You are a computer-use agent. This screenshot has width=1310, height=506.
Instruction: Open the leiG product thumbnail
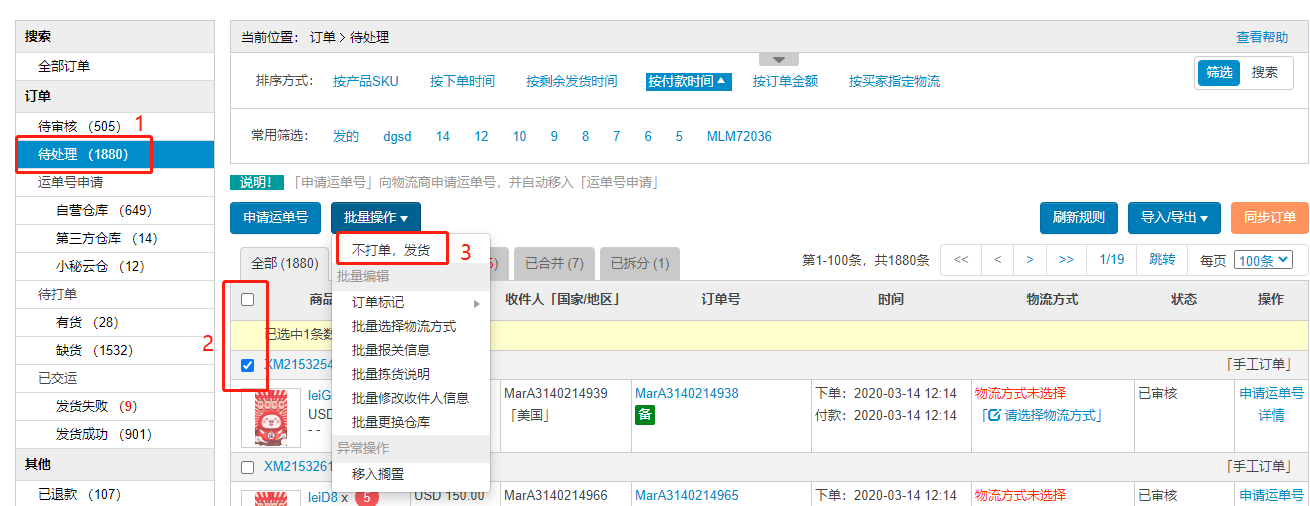coord(272,418)
